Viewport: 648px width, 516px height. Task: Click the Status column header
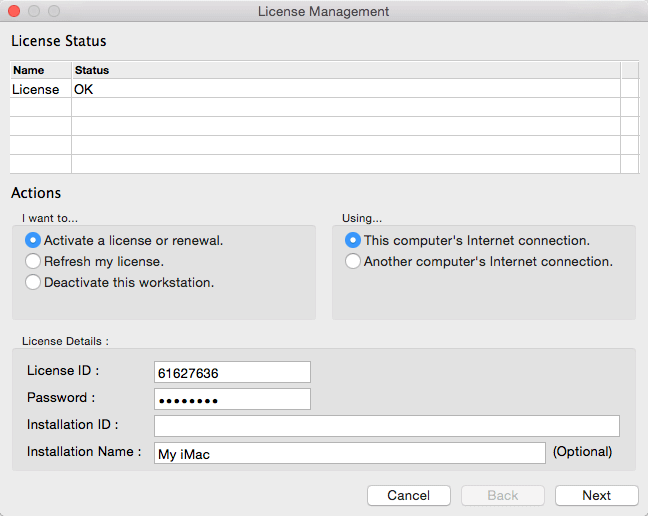point(345,70)
